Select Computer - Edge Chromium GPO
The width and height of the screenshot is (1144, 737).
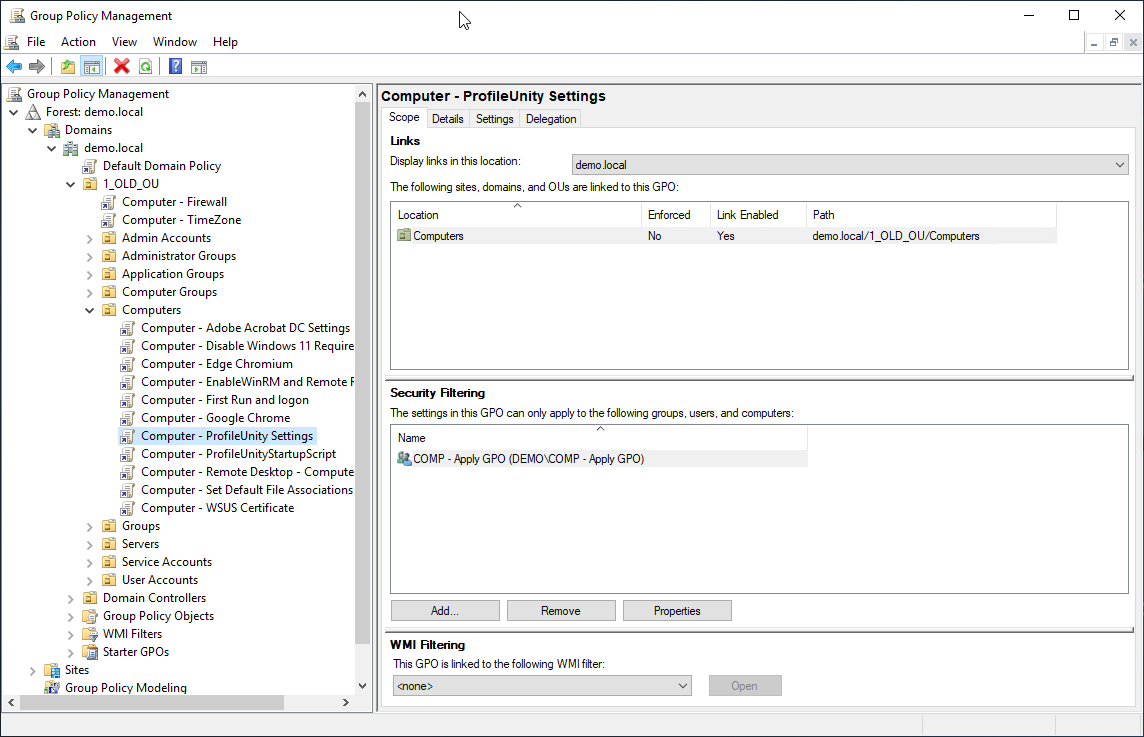pos(217,364)
